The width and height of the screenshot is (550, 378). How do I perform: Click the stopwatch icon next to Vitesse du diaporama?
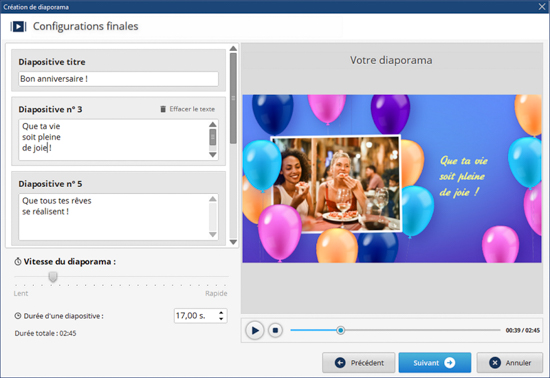click(18, 262)
